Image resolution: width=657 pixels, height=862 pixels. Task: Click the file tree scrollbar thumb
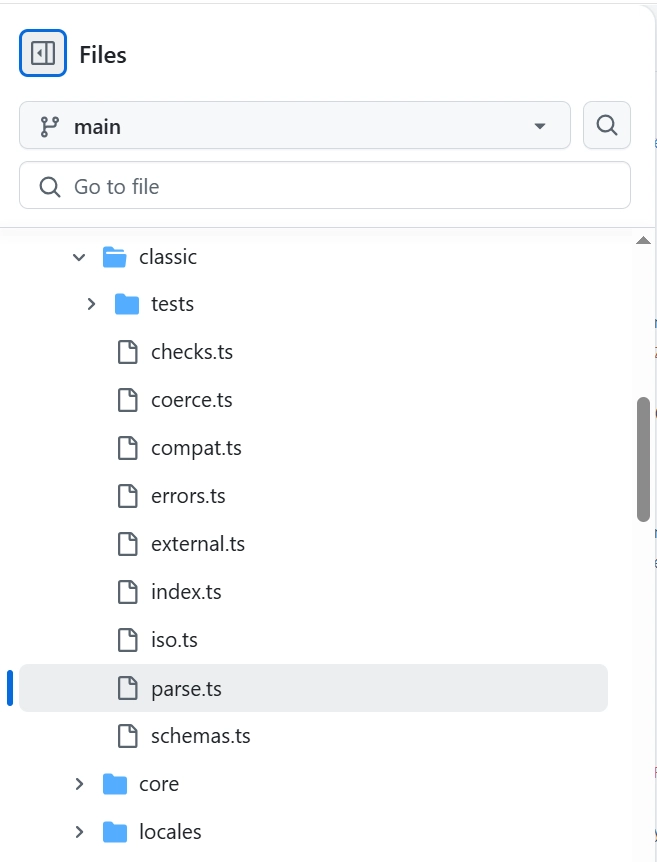coord(643,459)
